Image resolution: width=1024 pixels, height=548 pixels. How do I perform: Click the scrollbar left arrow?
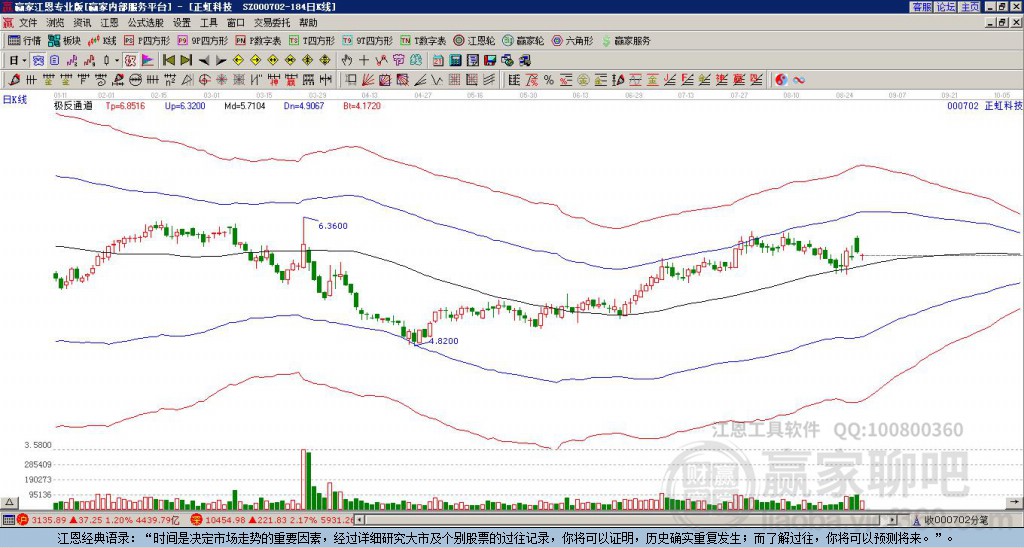360,520
